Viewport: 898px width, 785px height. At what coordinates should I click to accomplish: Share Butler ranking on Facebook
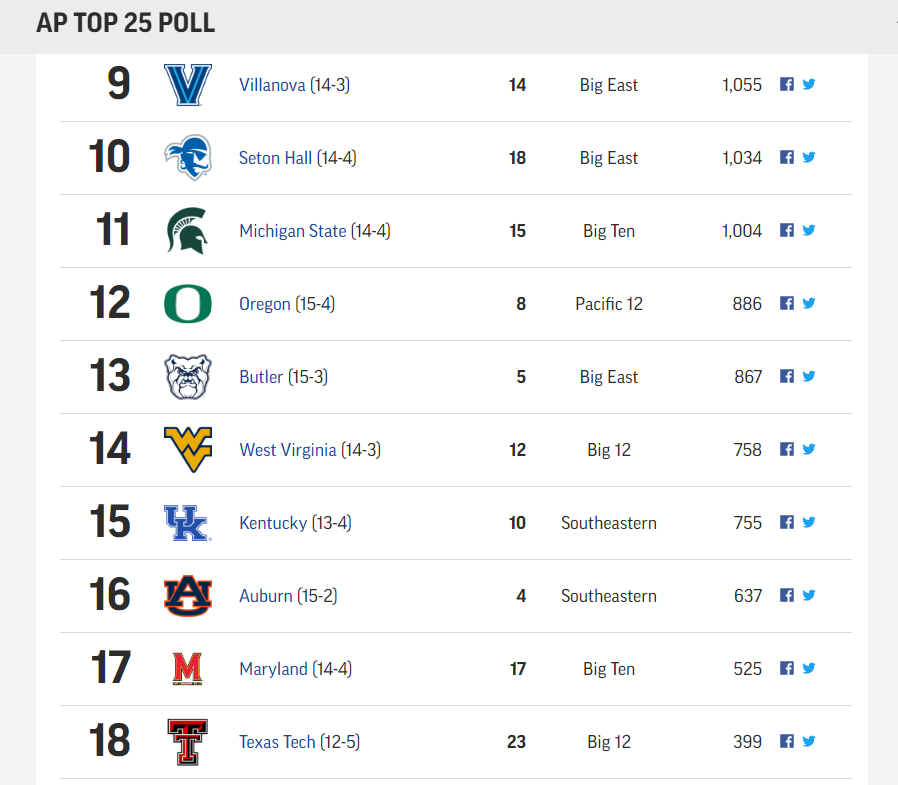(787, 376)
